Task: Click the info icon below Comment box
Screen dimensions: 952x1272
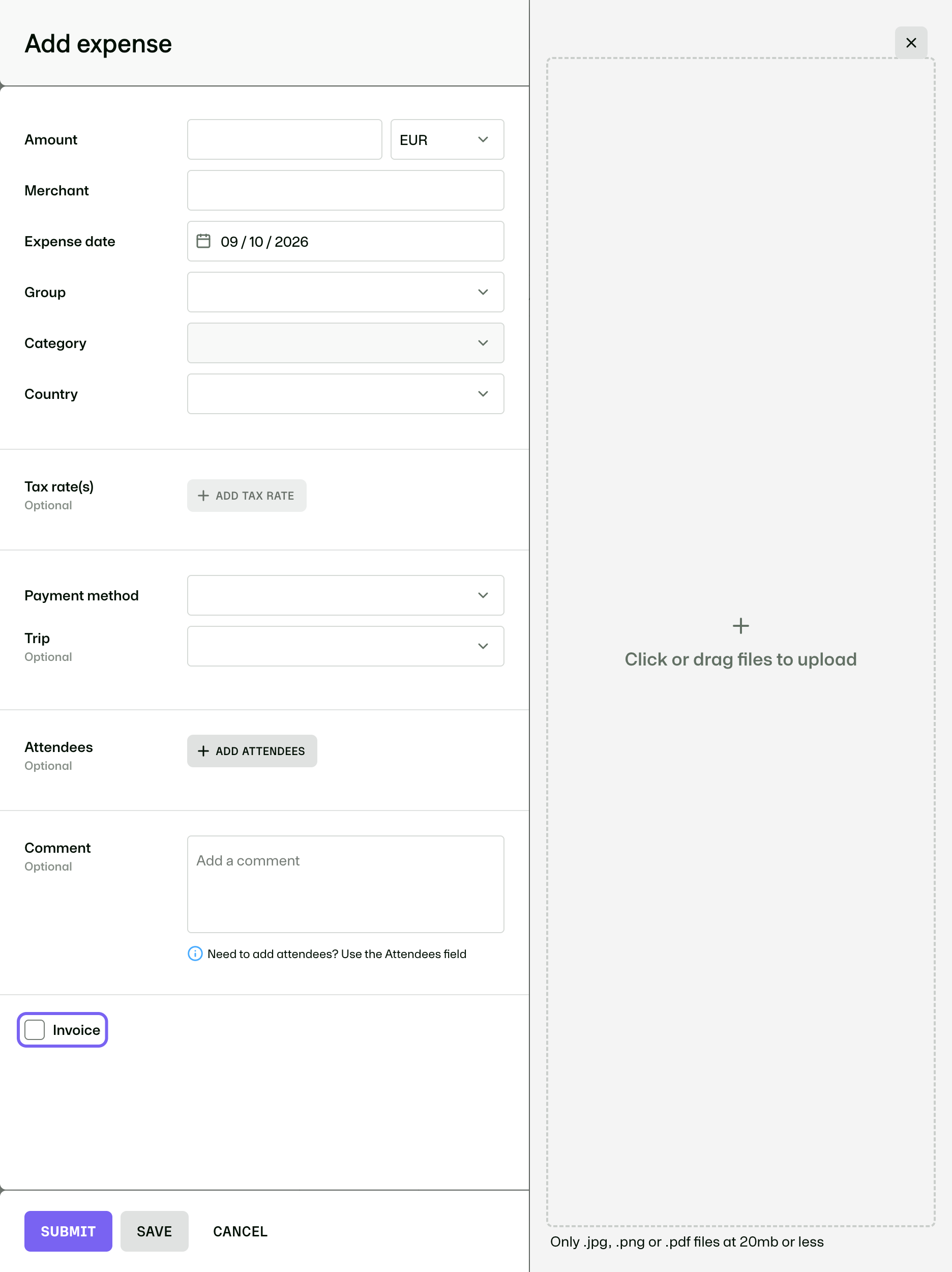Action: [195, 954]
